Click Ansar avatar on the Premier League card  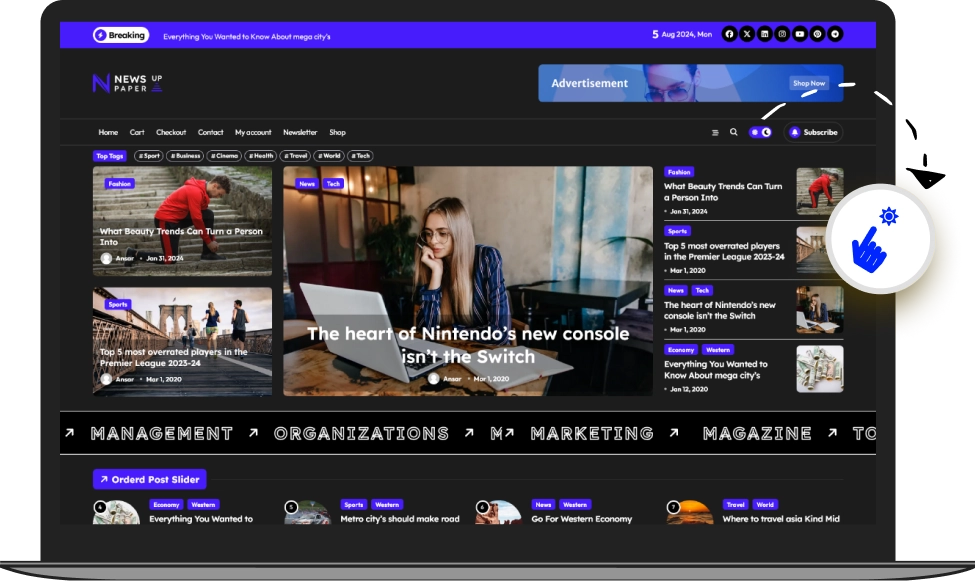coord(106,379)
